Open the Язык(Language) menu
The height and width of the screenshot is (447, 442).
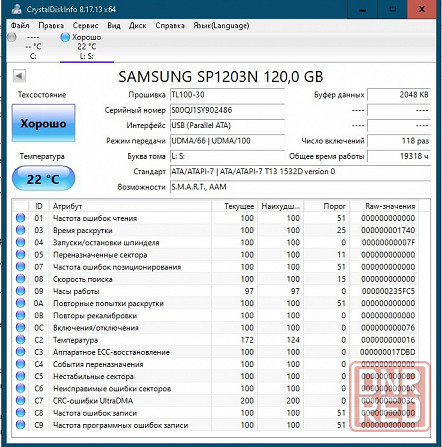[x=221, y=26]
